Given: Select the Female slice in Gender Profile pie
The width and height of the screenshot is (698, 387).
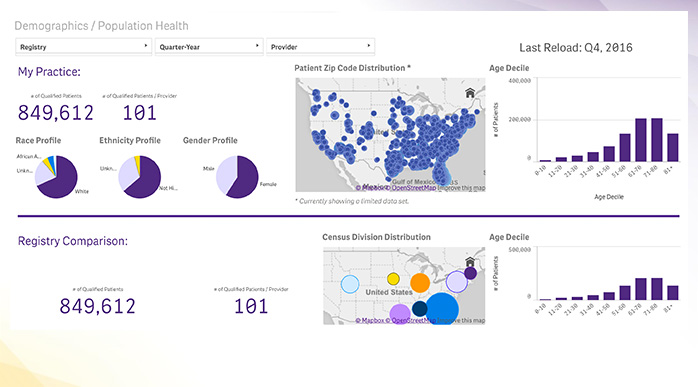Looking at the screenshot, I should (x=245, y=178).
